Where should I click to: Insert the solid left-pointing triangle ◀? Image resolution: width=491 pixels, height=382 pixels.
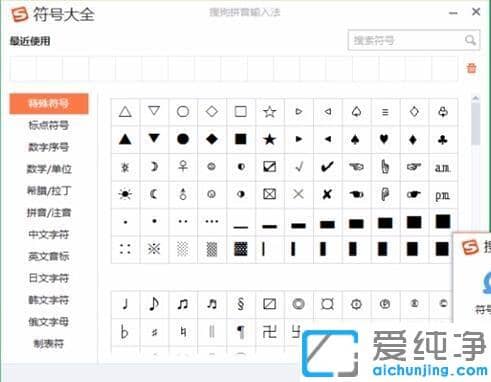tap(328, 139)
